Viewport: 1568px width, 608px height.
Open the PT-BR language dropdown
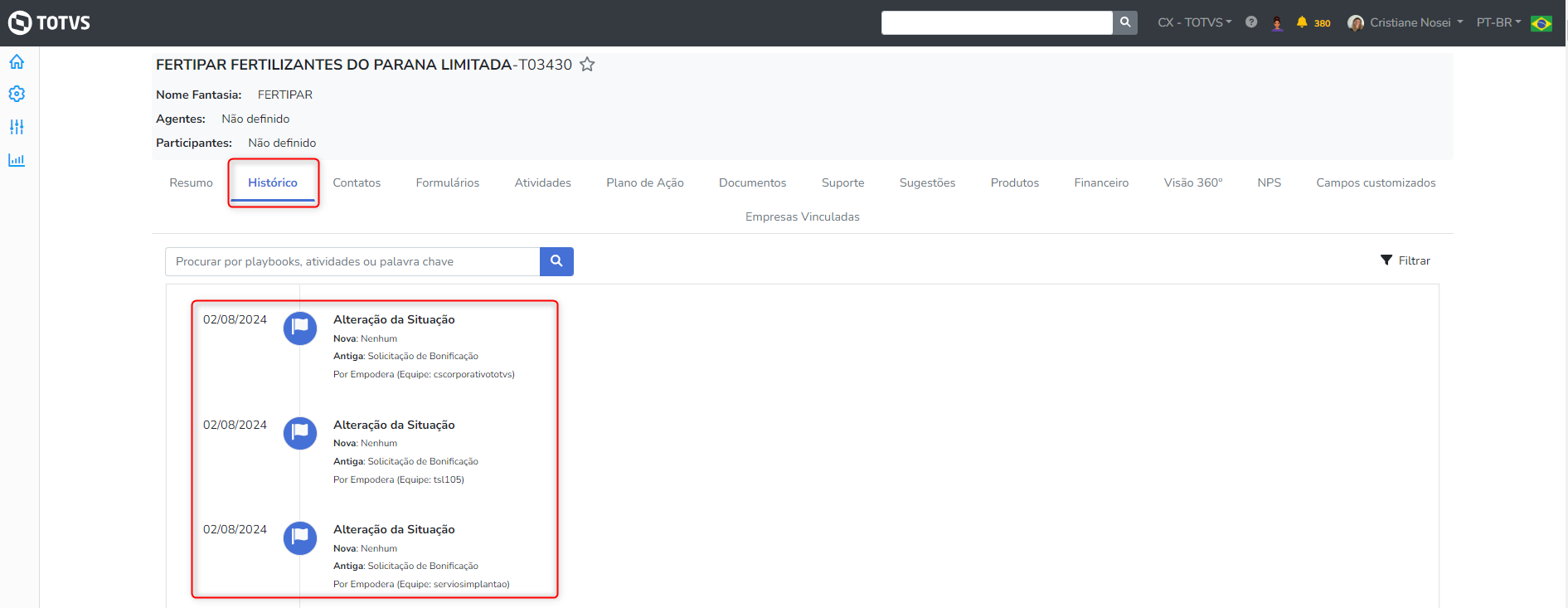[1499, 22]
